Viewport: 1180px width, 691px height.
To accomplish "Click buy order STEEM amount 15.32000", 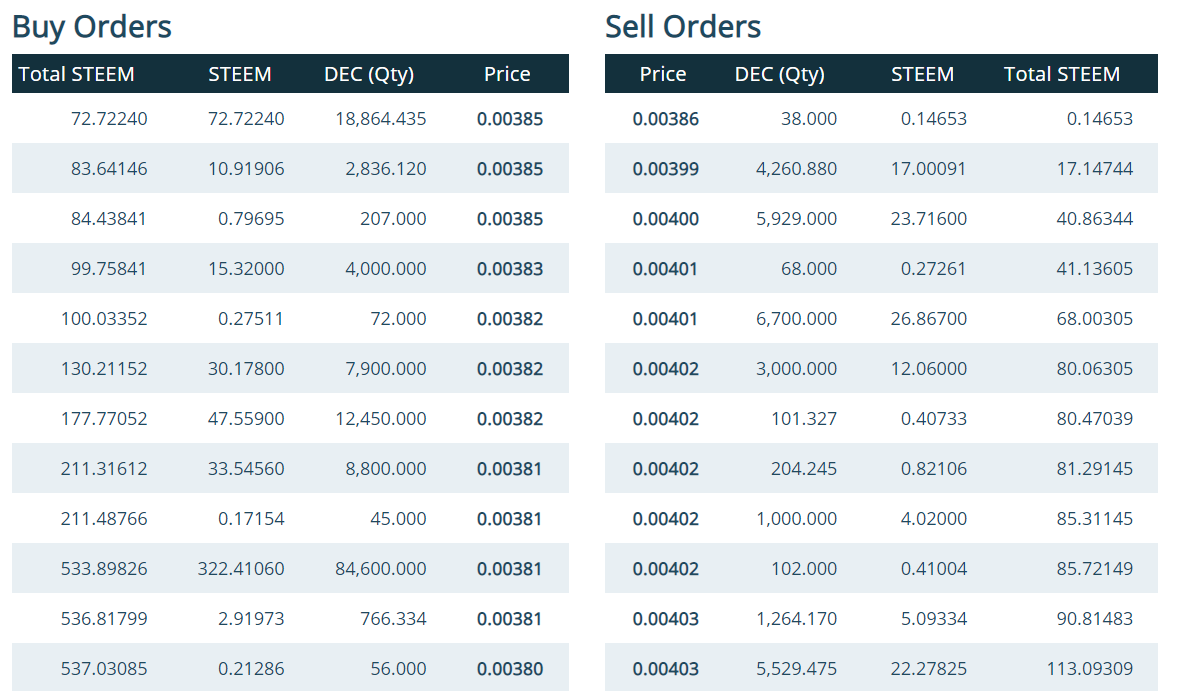I will (x=246, y=269).
